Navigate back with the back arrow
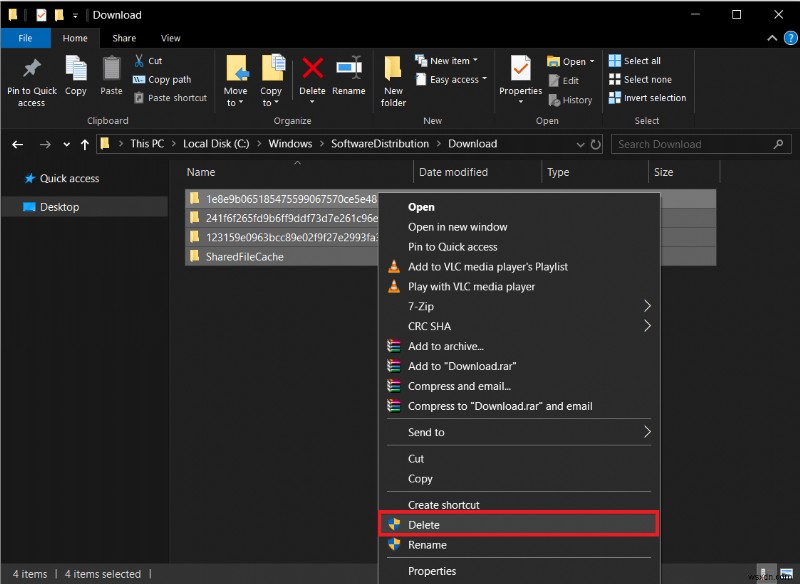This screenshot has height=584, width=800. pos(17,143)
